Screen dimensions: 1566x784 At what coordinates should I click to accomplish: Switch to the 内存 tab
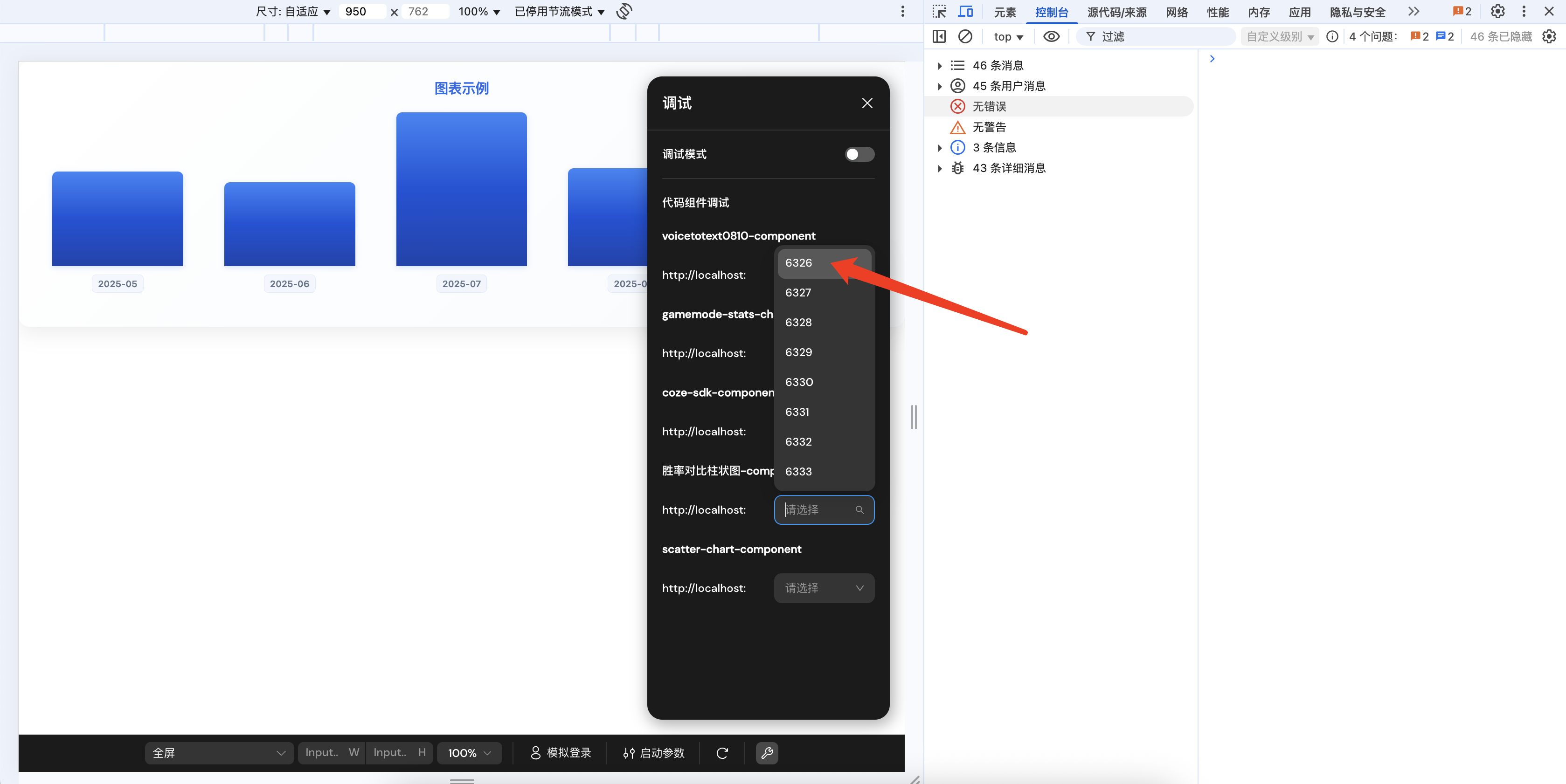[x=1259, y=12]
